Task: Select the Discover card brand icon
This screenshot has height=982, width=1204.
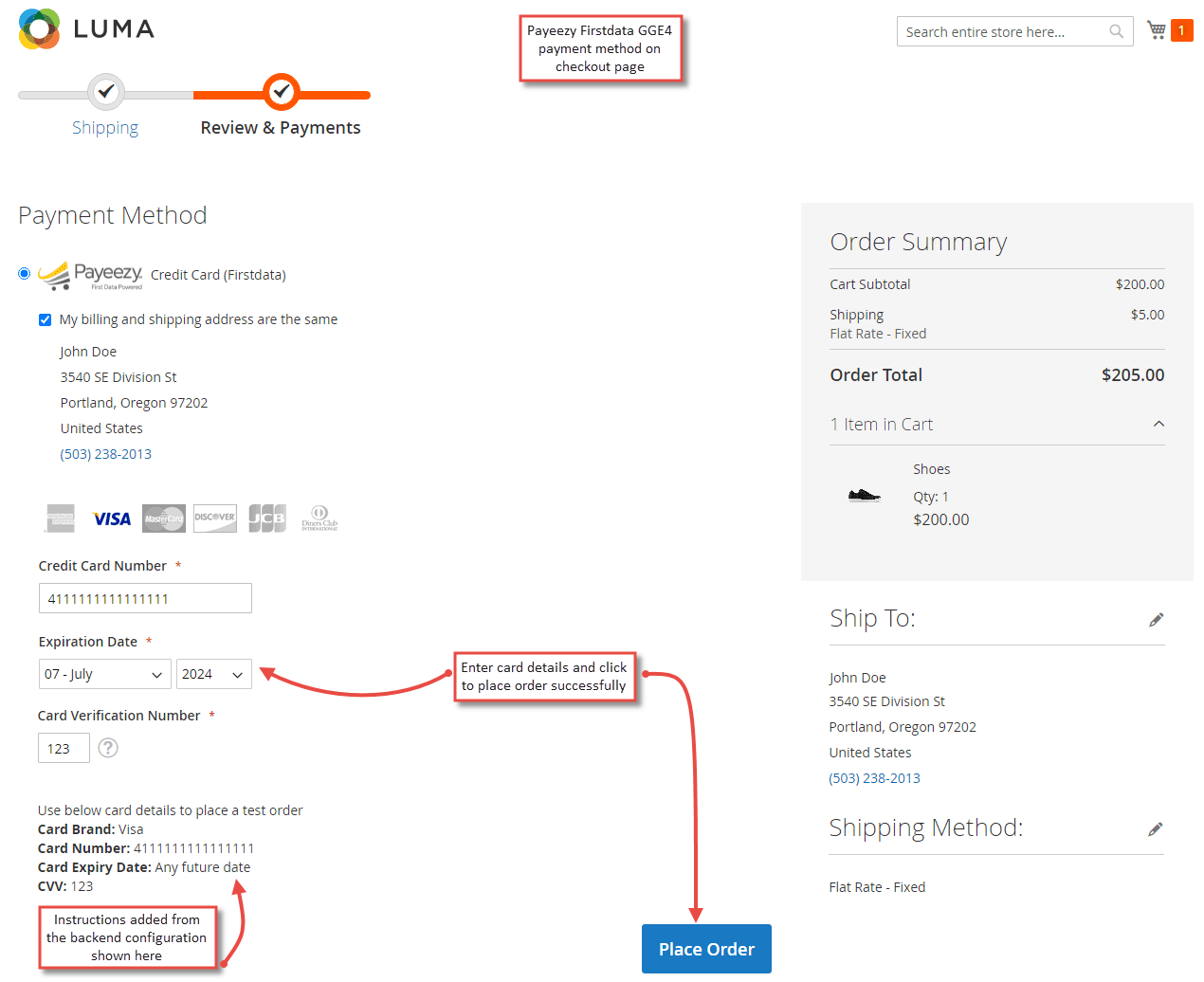Action: 214,518
